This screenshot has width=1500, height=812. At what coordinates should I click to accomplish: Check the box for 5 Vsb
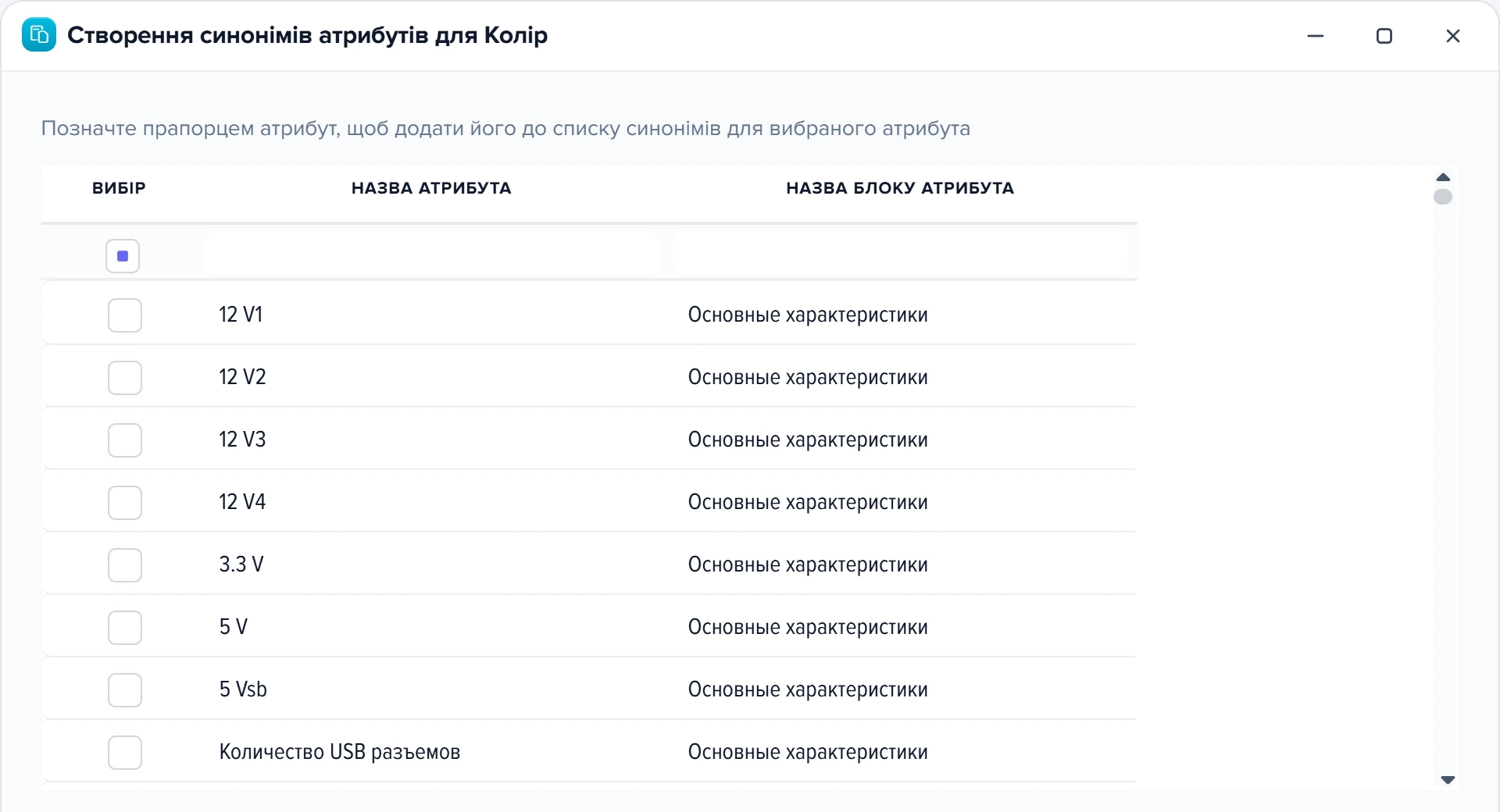(x=125, y=690)
